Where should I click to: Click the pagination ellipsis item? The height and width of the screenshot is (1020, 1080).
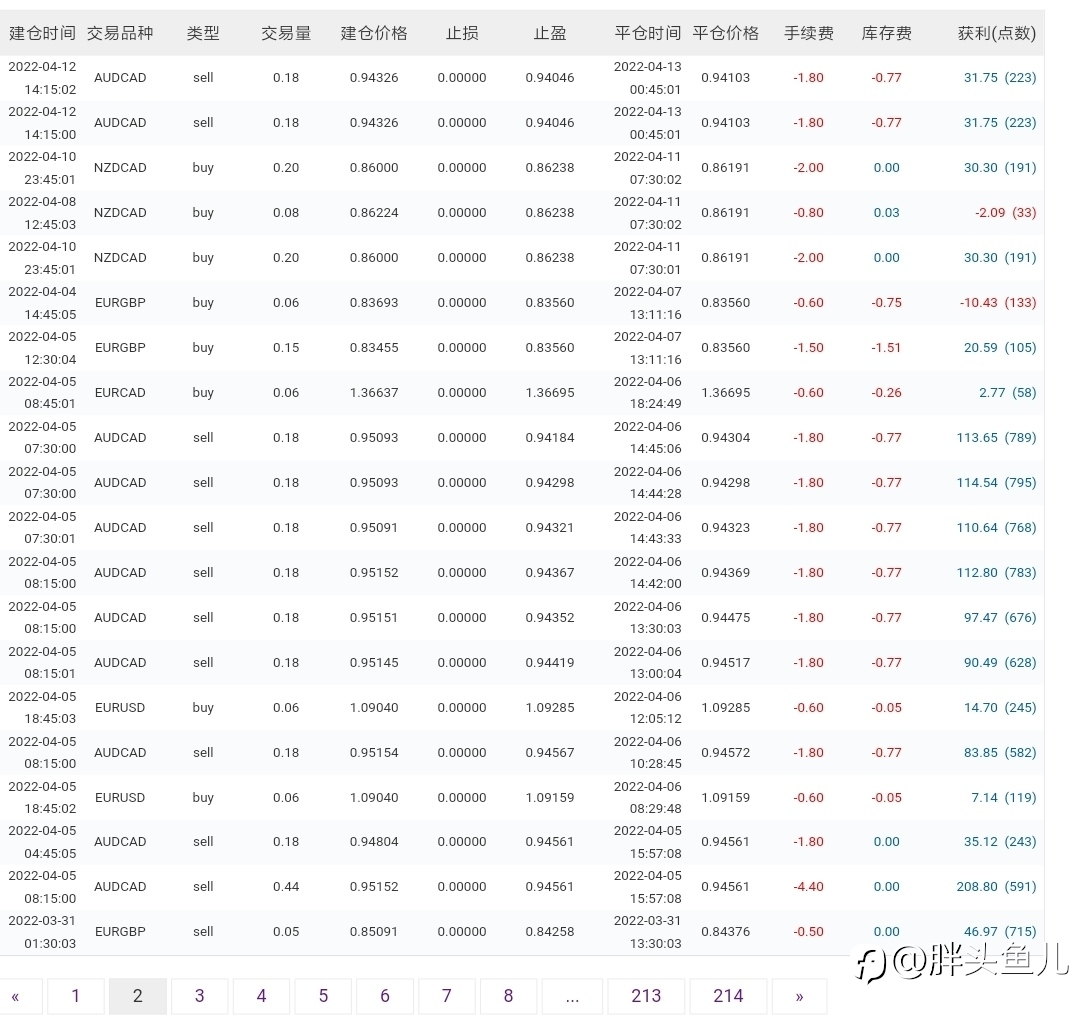tap(572, 996)
